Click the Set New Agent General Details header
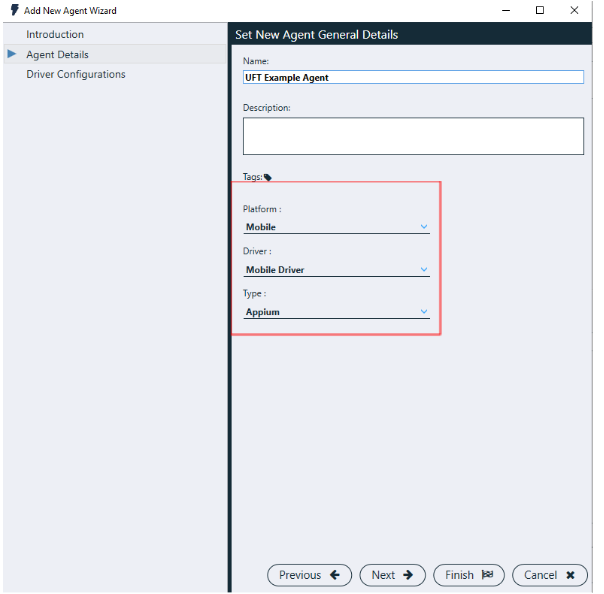Viewport: 604px width, 594px height. click(x=316, y=35)
